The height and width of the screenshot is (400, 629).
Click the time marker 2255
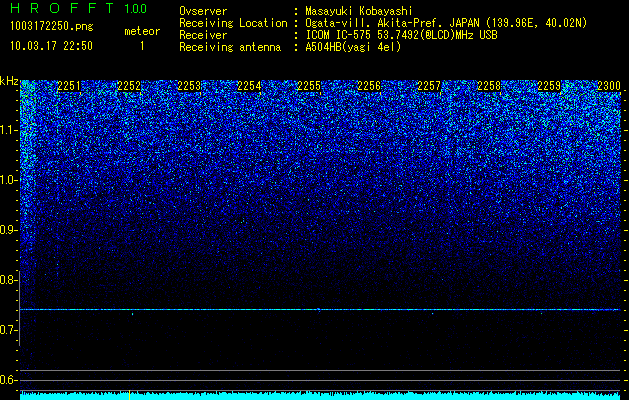pos(309,86)
